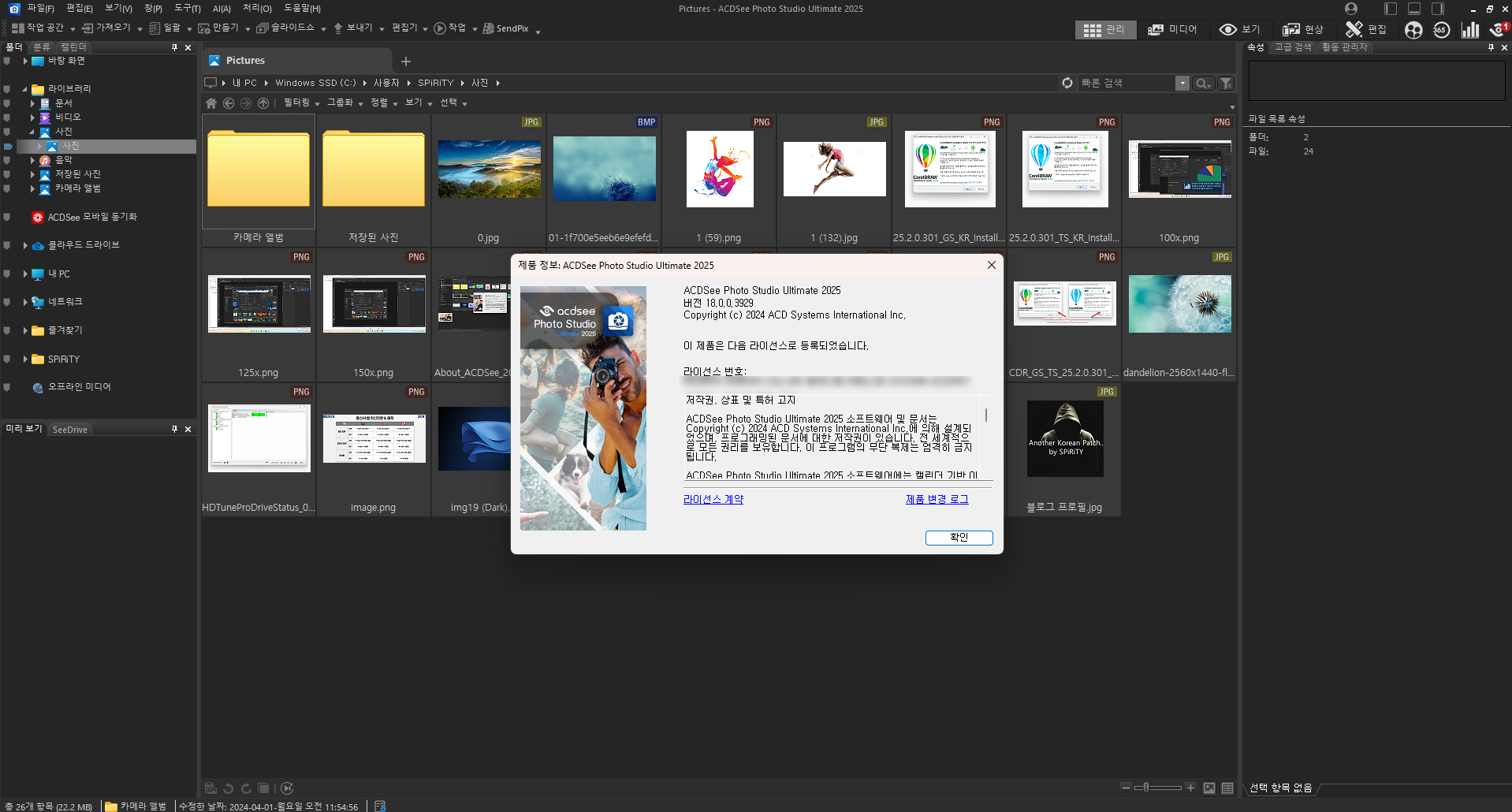Click the zoom-in plus icon beside thumbnail slider
Screen dimensions: 1512x812
tap(1190, 788)
